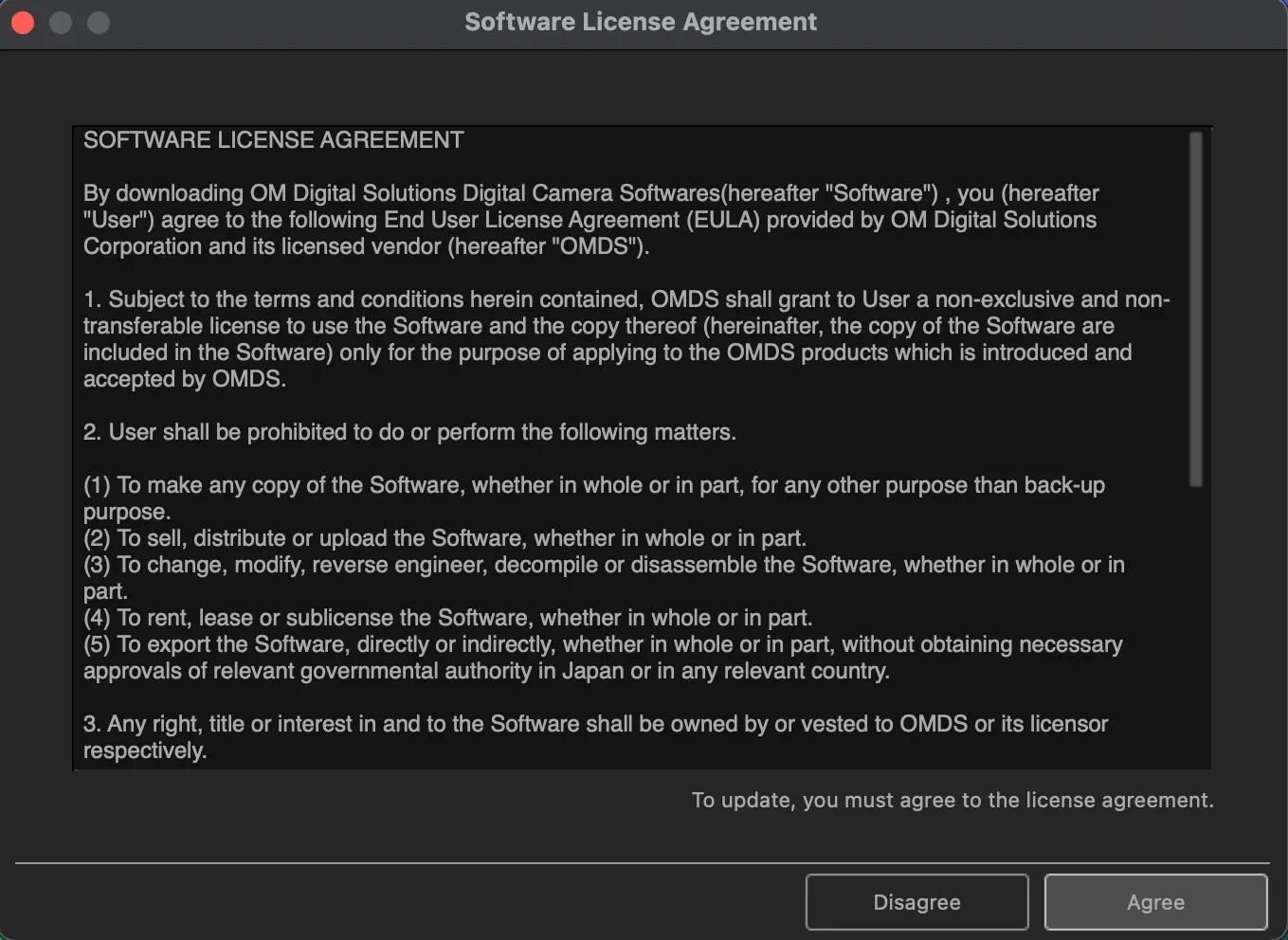Screen dimensions: 1288x940
Task: Click the line starting 'By downloading OM Digital Solutions'
Action: click(591, 193)
